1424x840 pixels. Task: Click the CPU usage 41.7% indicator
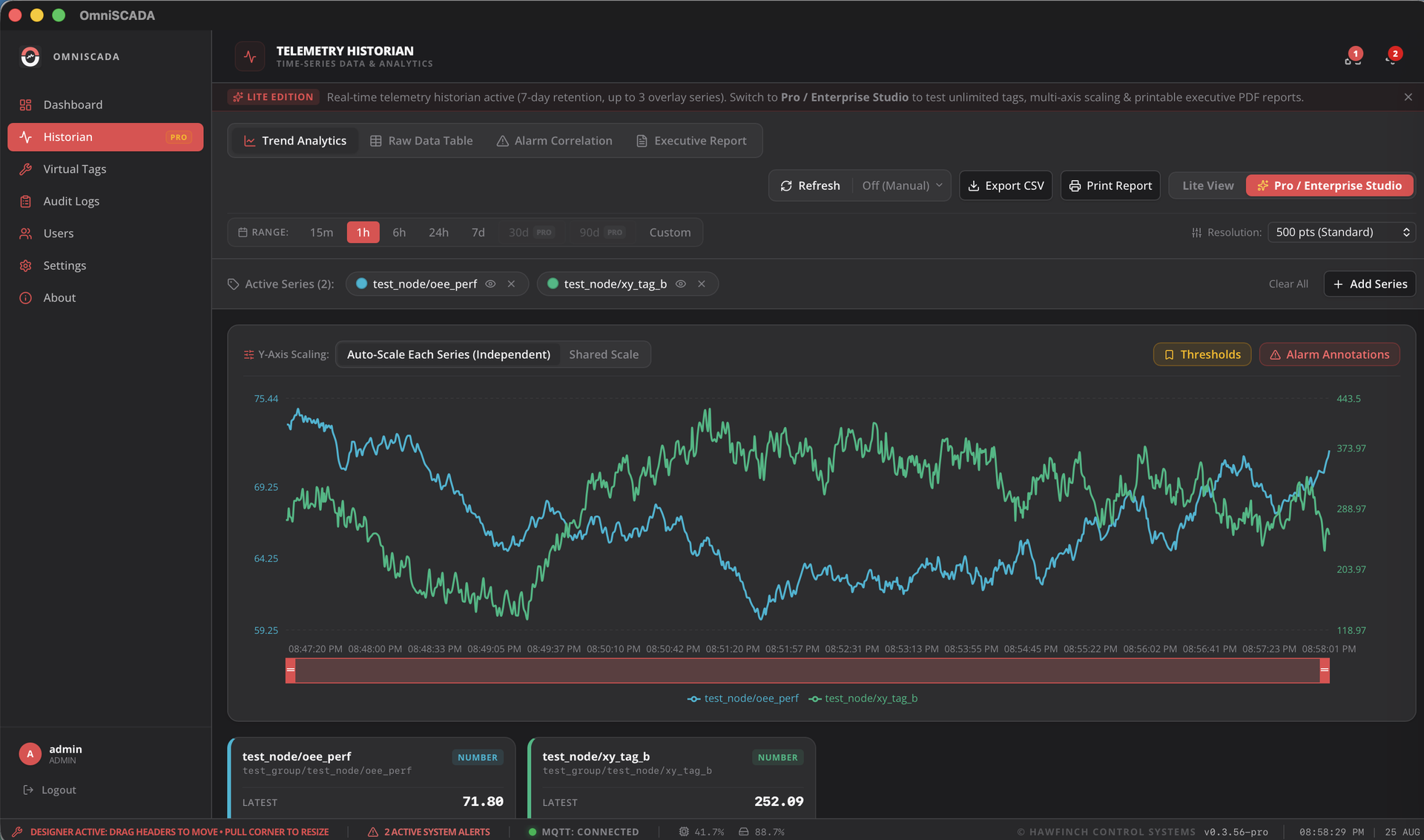(x=701, y=832)
